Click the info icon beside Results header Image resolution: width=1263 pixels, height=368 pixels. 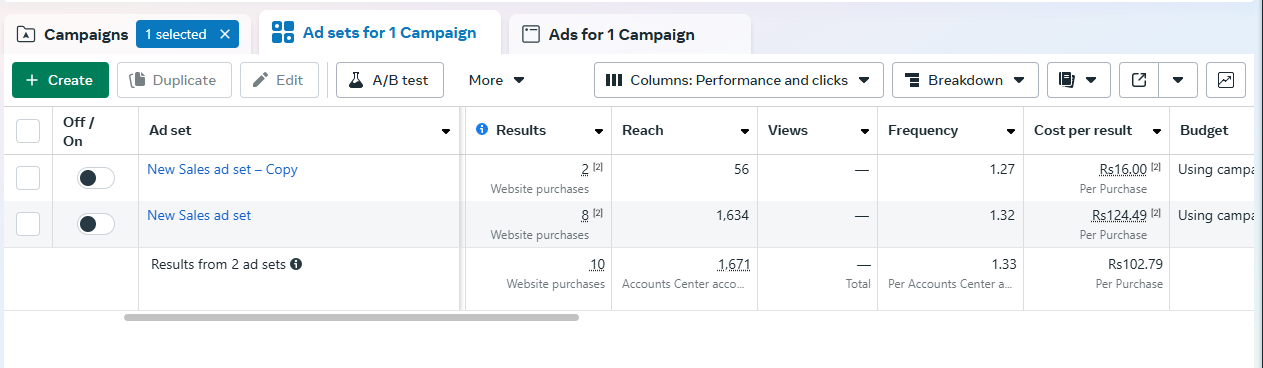coord(482,130)
